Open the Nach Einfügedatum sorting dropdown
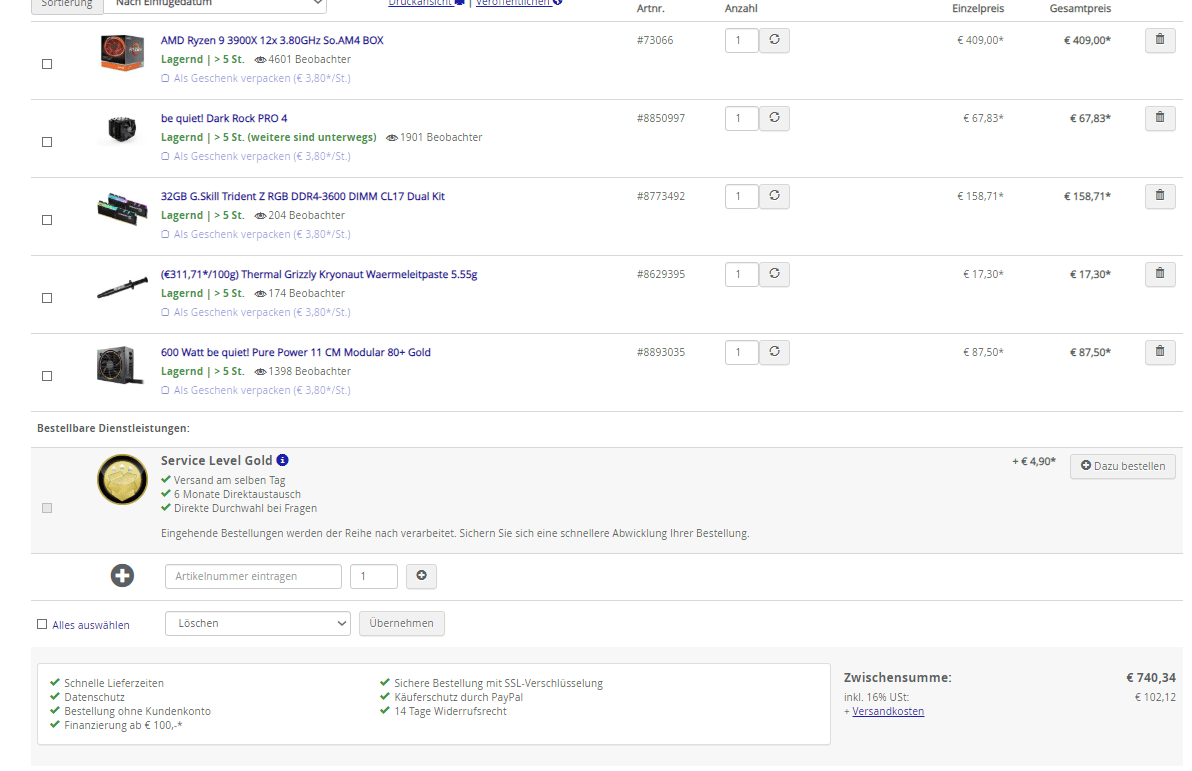 coord(215,5)
